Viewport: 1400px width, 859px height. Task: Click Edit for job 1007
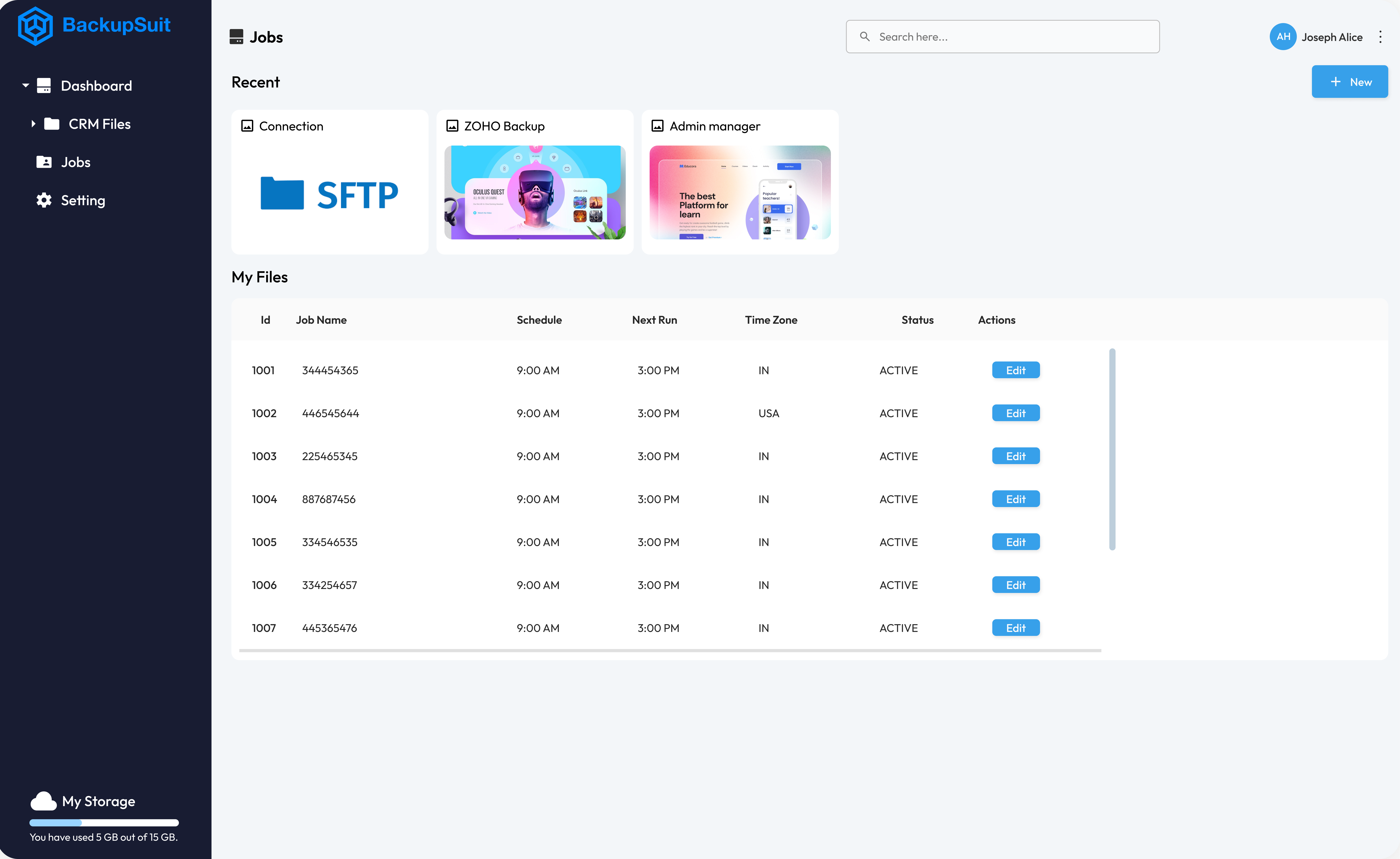point(1015,628)
